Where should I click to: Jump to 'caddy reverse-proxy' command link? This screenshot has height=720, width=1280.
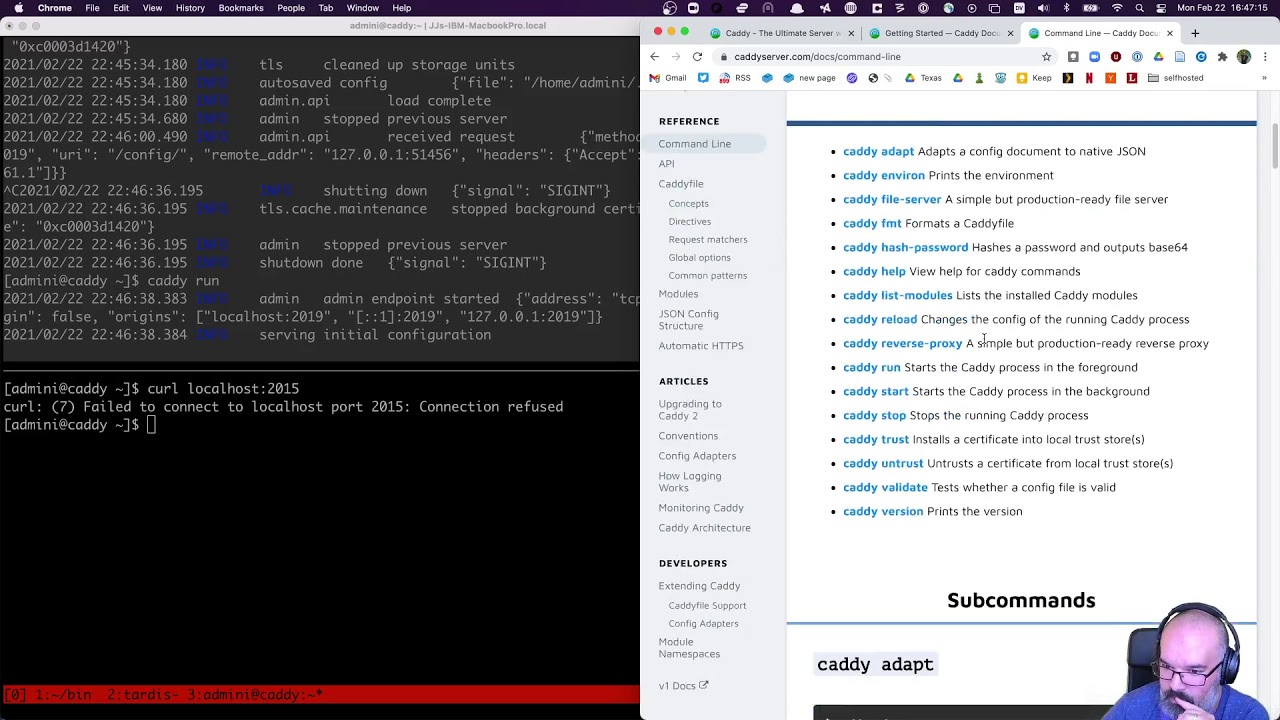tap(902, 343)
